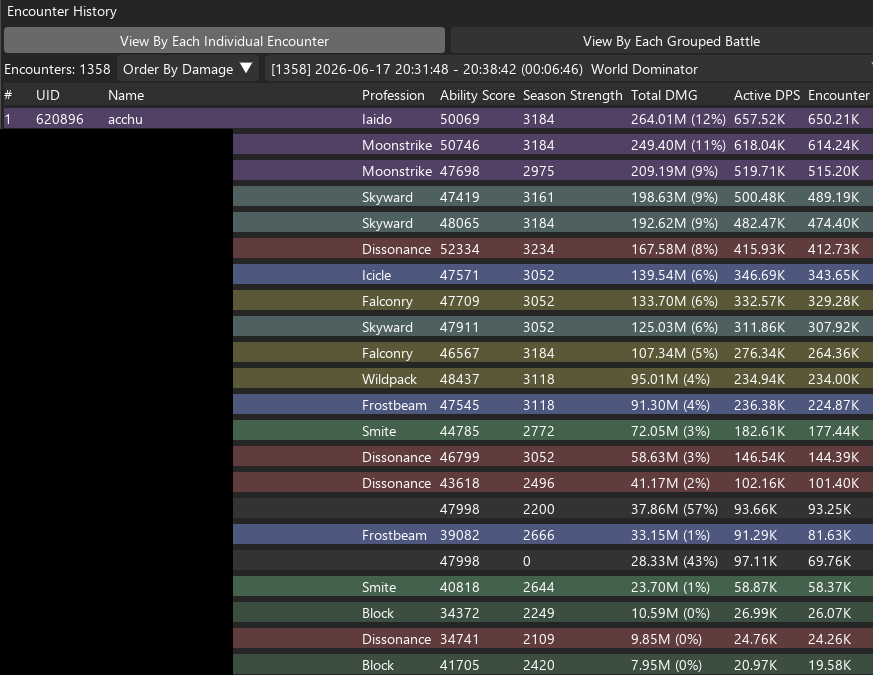Viewport: 873px width, 675px height.
Task: Select the Falconry row with 133.70M damage
Action: pyautogui.click(x=553, y=301)
